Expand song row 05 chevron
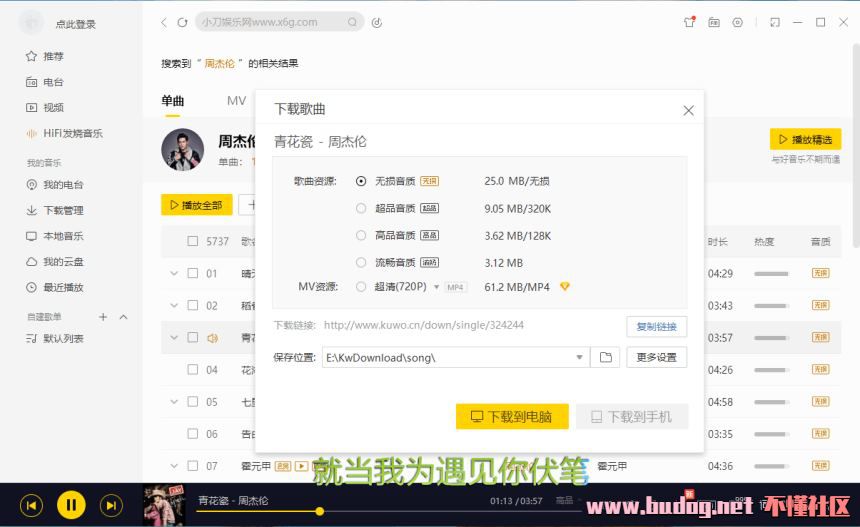The height and width of the screenshot is (527, 860). (x=174, y=402)
